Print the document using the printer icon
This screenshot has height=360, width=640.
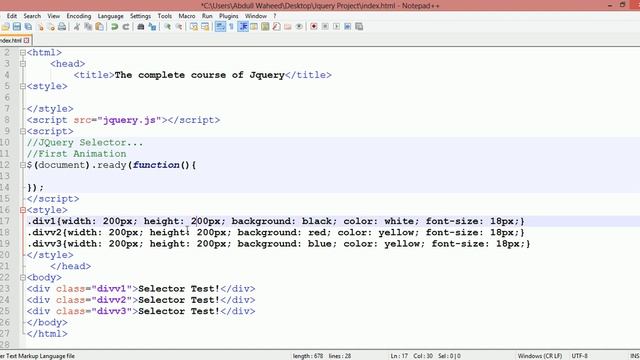click(62, 27)
